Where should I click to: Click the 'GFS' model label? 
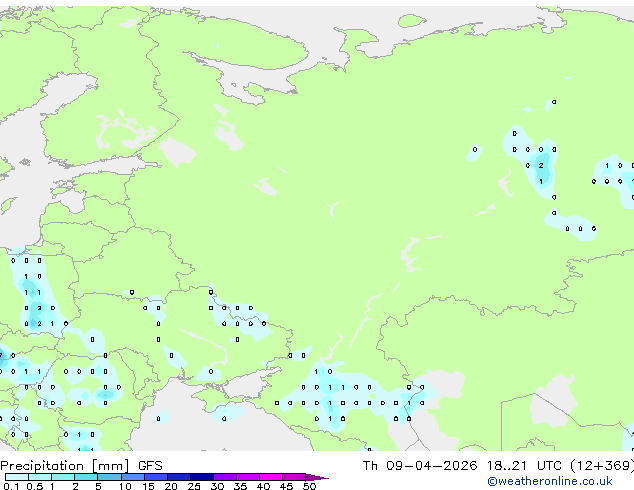coord(150,466)
